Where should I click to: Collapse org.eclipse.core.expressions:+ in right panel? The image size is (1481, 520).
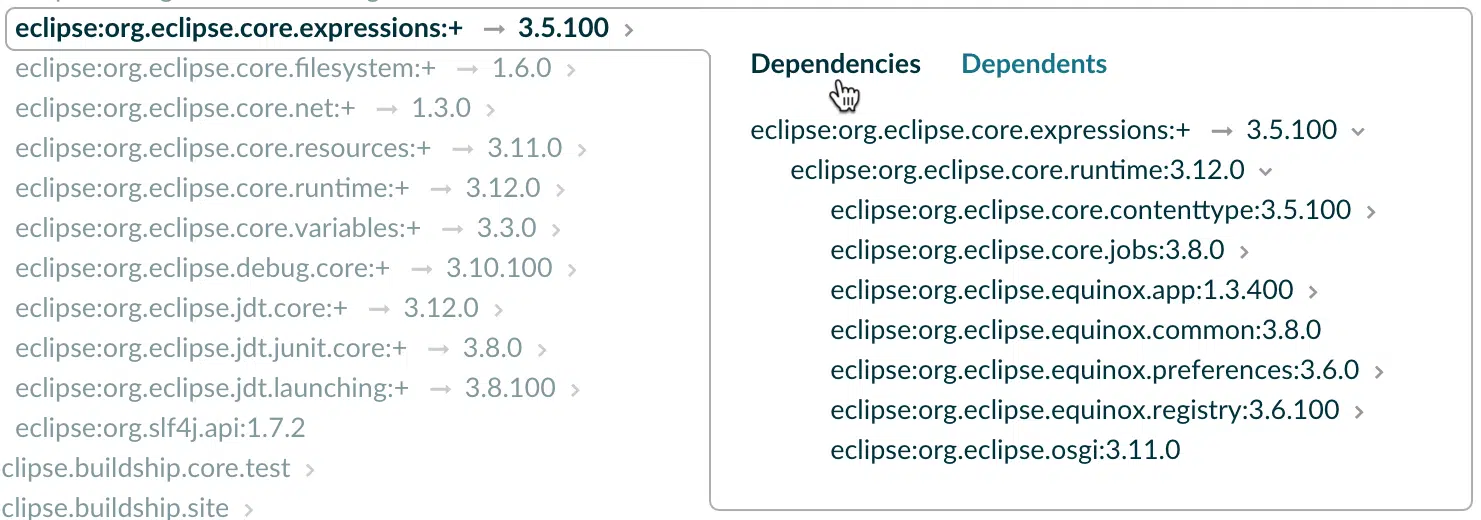point(1357,131)
